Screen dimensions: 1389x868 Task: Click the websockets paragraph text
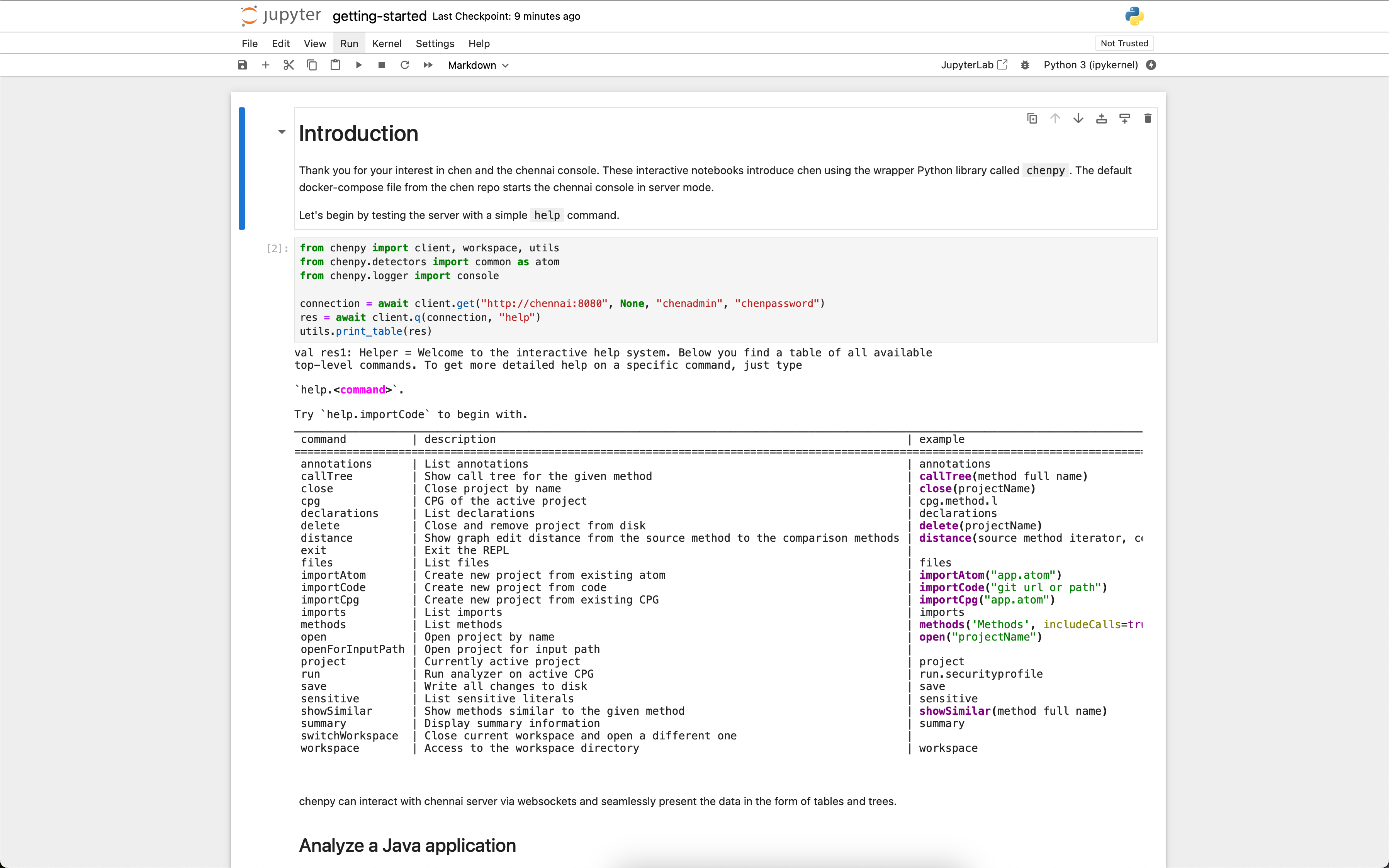coord(597,801)
